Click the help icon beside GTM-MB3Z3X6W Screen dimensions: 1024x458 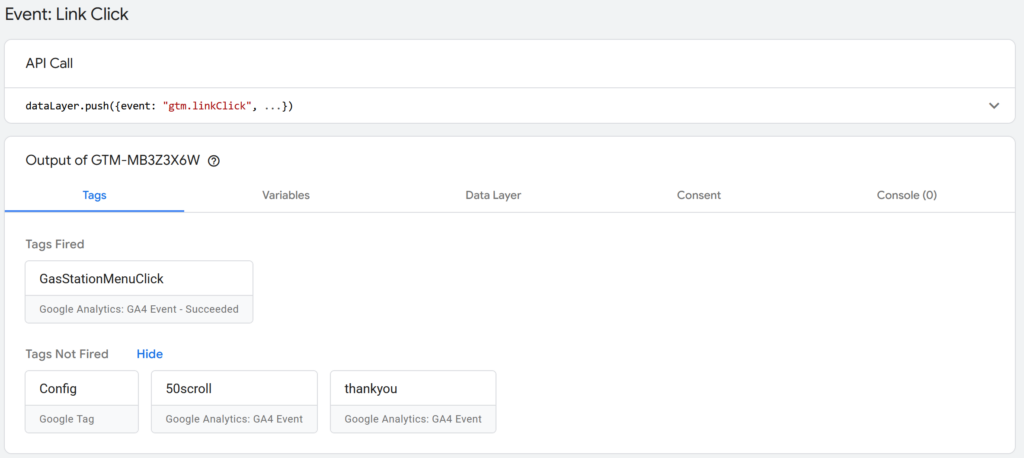[213, 160]
